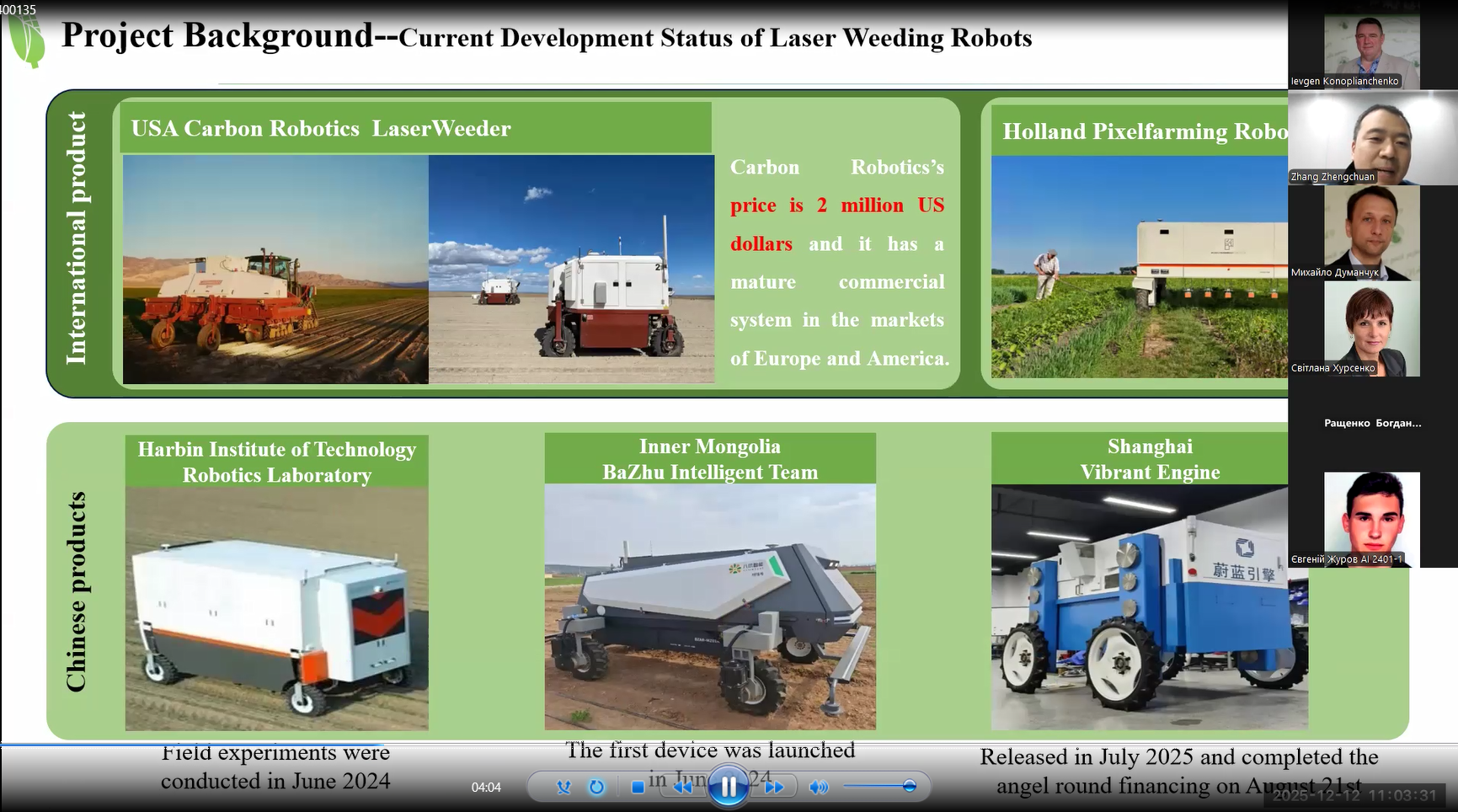This screenshot has width=1458, height=812.
Task: Turn on shuffle in the player controls
Action: tap(563, 787)
